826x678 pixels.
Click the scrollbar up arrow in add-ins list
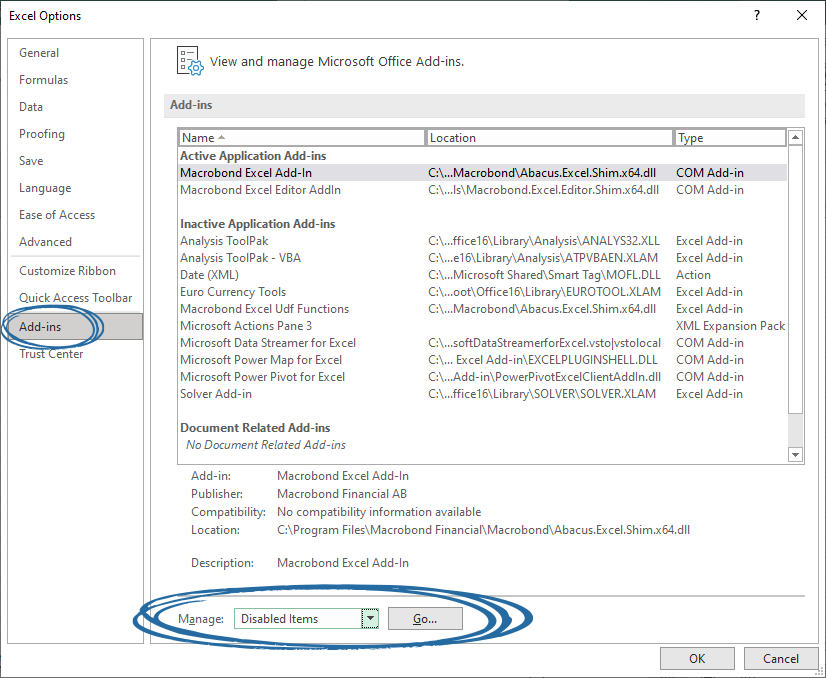tap(795, 137)
